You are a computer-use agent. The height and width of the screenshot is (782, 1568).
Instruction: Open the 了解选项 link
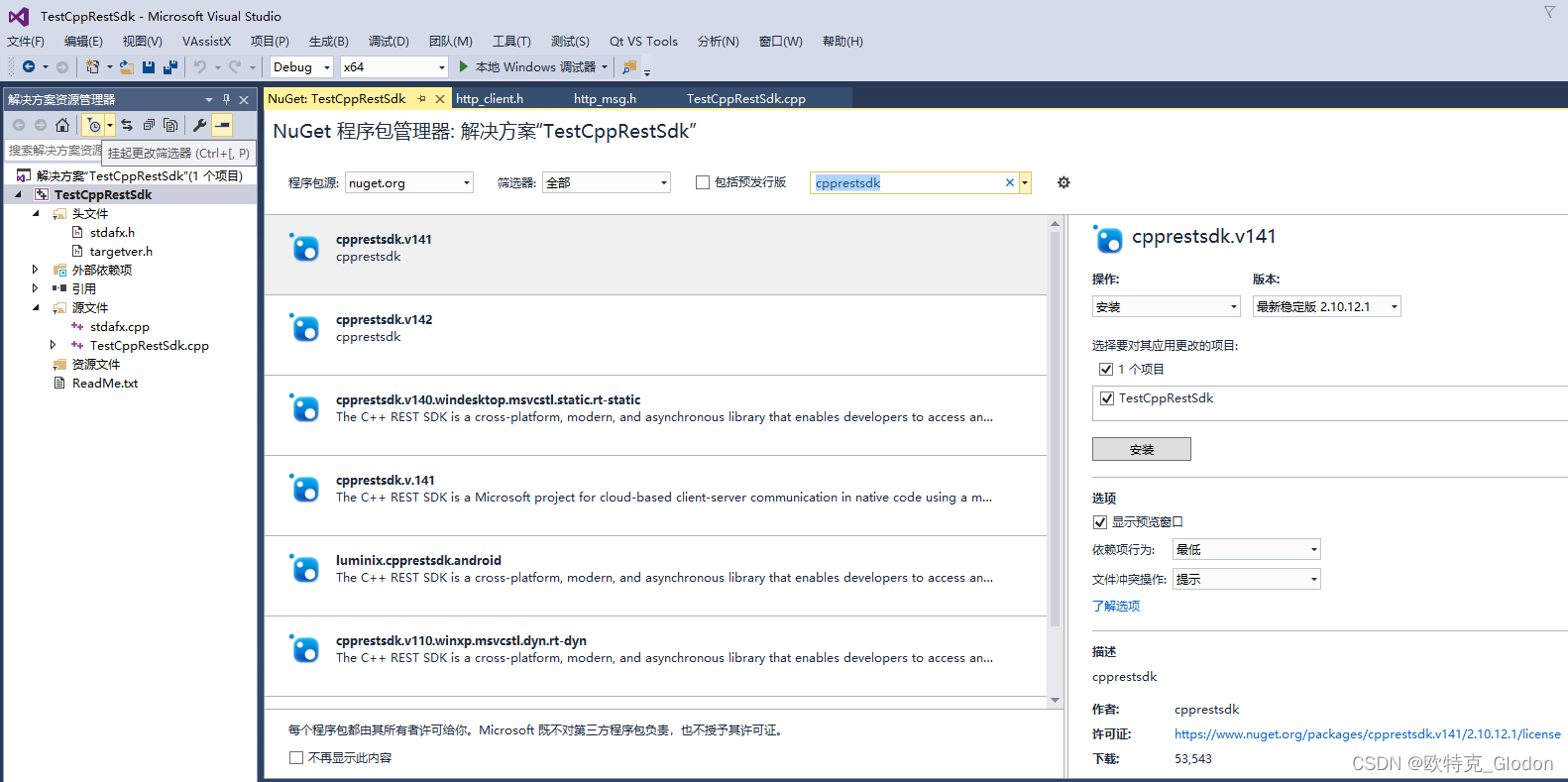click(x=1116, y=606)
